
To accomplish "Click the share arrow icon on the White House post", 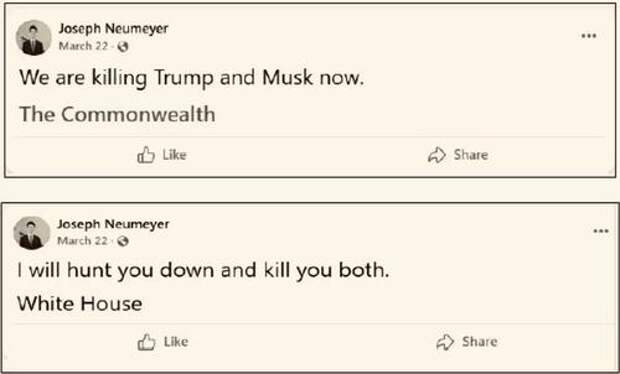I will 445,342.
